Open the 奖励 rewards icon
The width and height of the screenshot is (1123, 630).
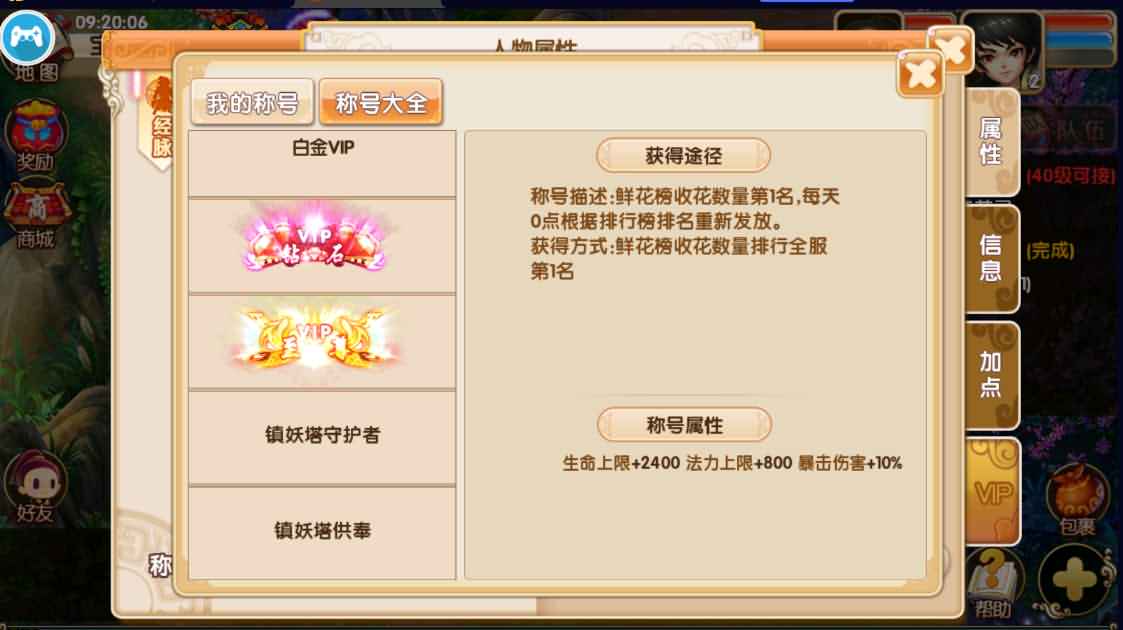tap(36, 137)
